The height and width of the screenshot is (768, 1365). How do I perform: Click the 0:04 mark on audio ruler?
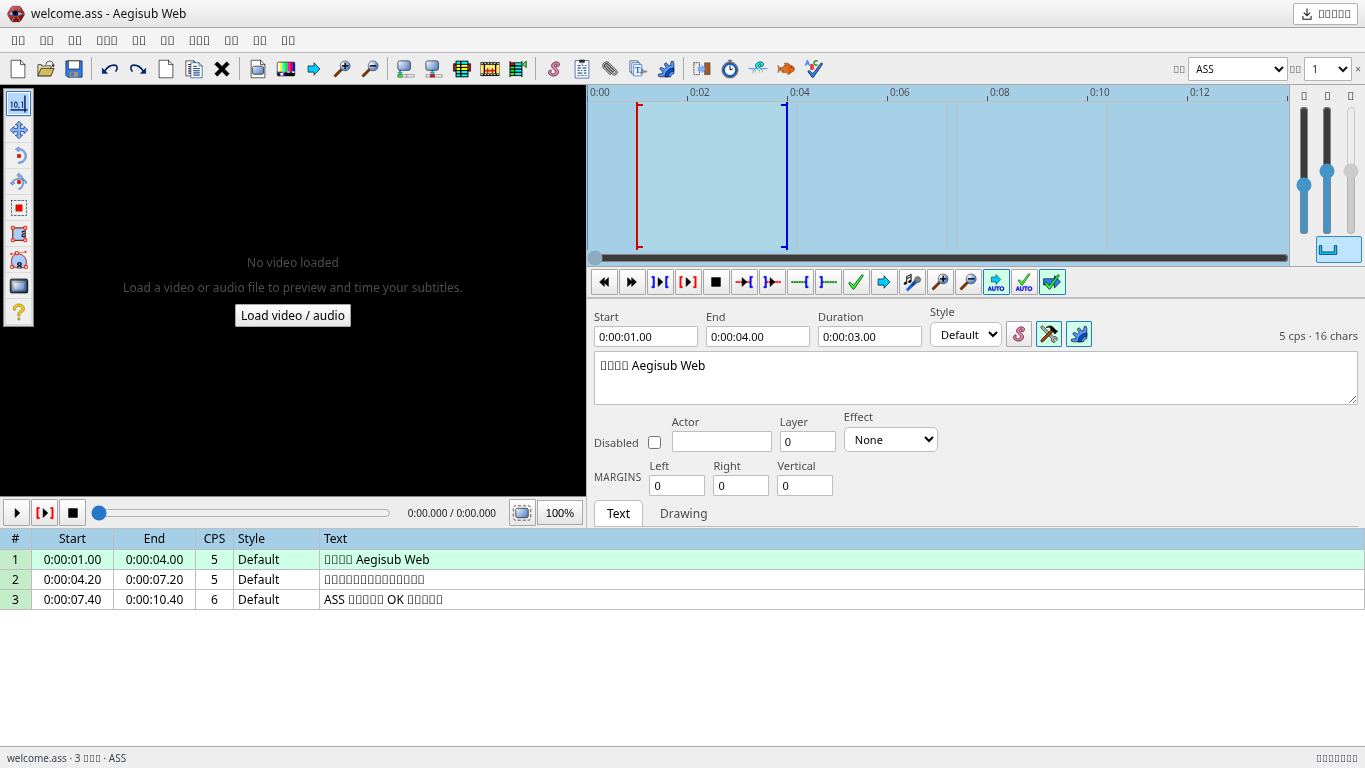pos(799,92)
